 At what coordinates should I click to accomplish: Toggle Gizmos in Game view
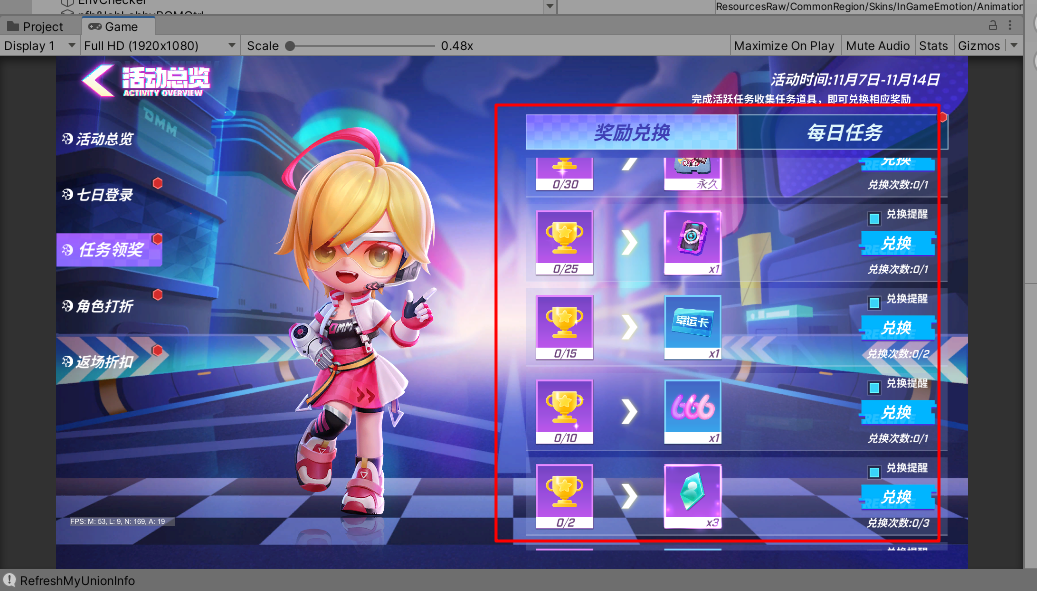[x=979, y=46]
